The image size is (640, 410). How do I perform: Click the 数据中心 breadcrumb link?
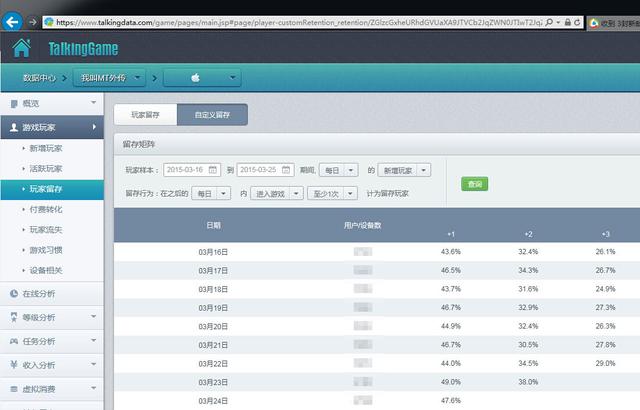pyautogui.click(x=39, y=78)
